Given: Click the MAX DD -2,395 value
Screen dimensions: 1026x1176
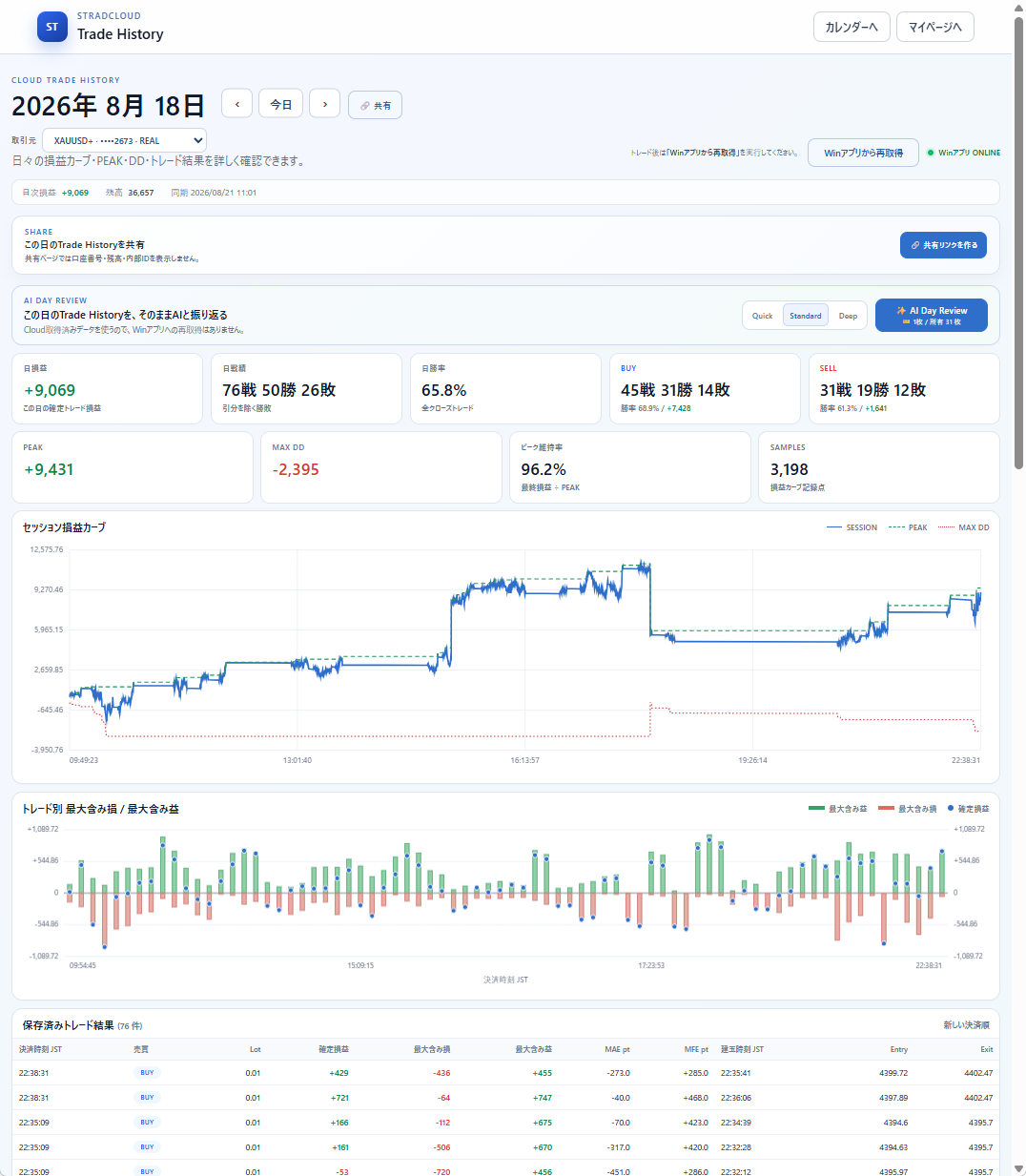Looking at the screenshot, I should click(x=296, y=469).
